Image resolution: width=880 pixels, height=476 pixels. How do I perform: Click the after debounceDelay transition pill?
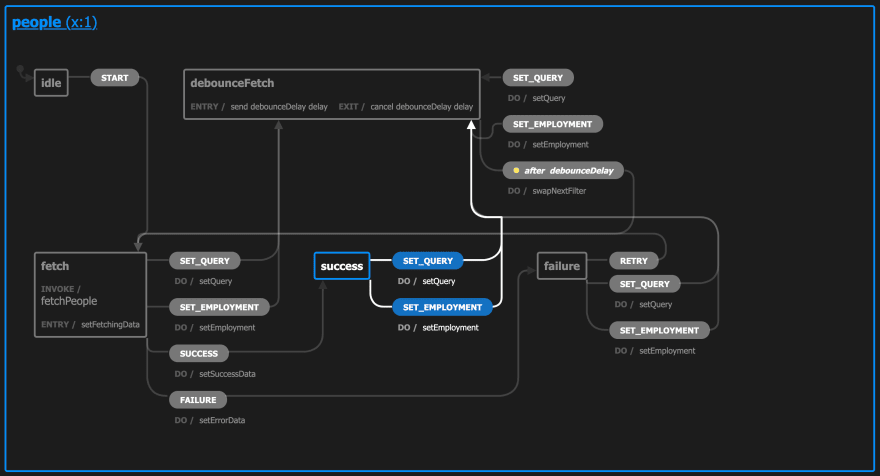tap(563, 171)
